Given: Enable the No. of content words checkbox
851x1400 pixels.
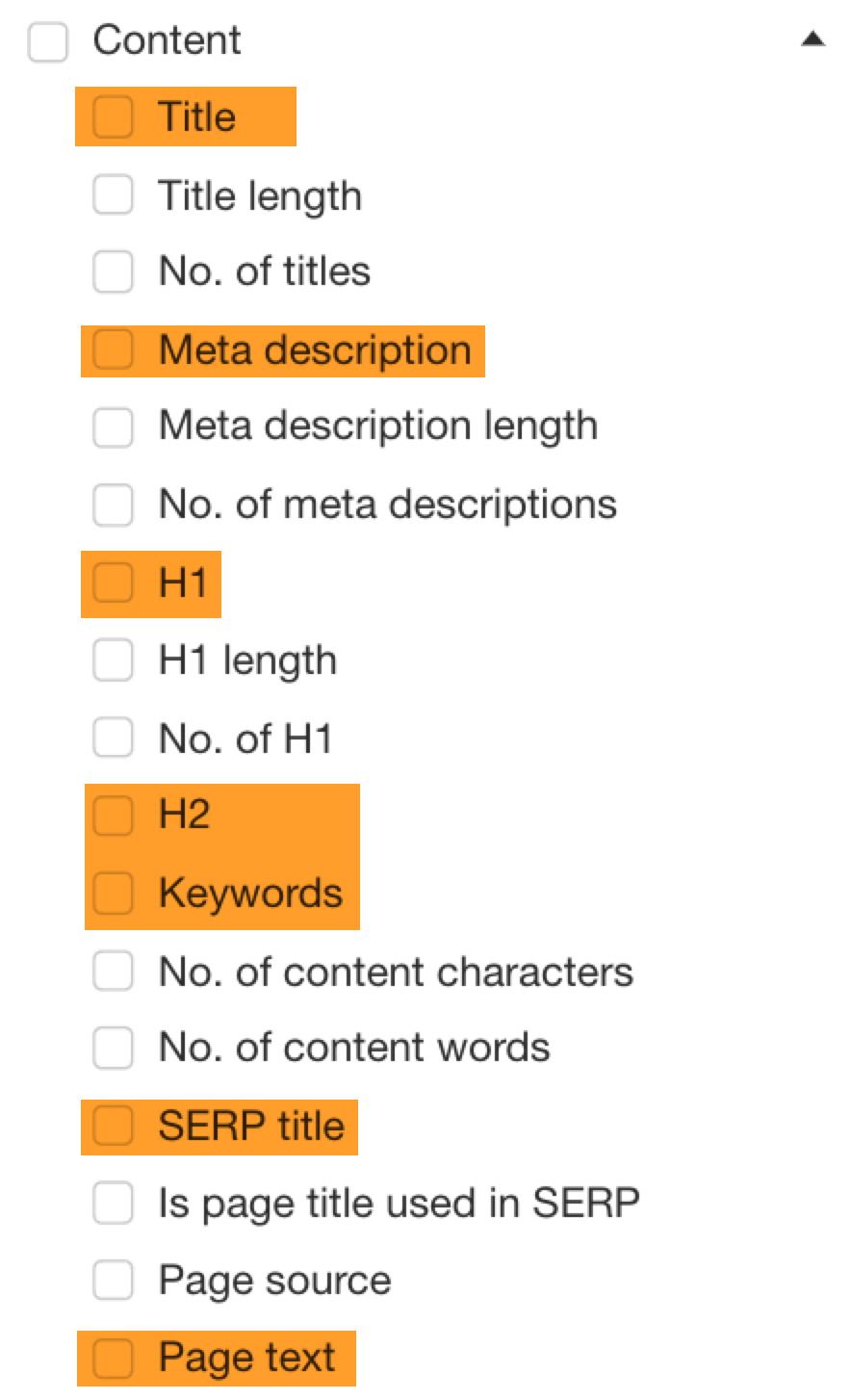Looking at the screenshot, I should point(113,1048).
